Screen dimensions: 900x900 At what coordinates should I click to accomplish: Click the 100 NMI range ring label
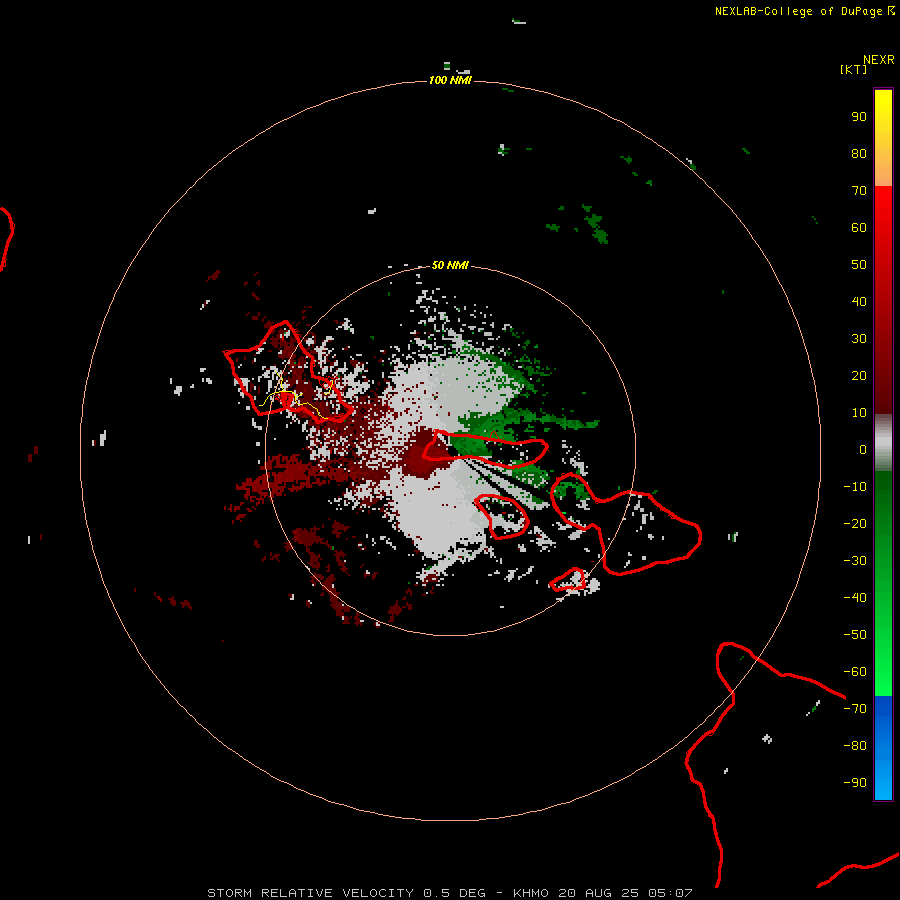450,80
